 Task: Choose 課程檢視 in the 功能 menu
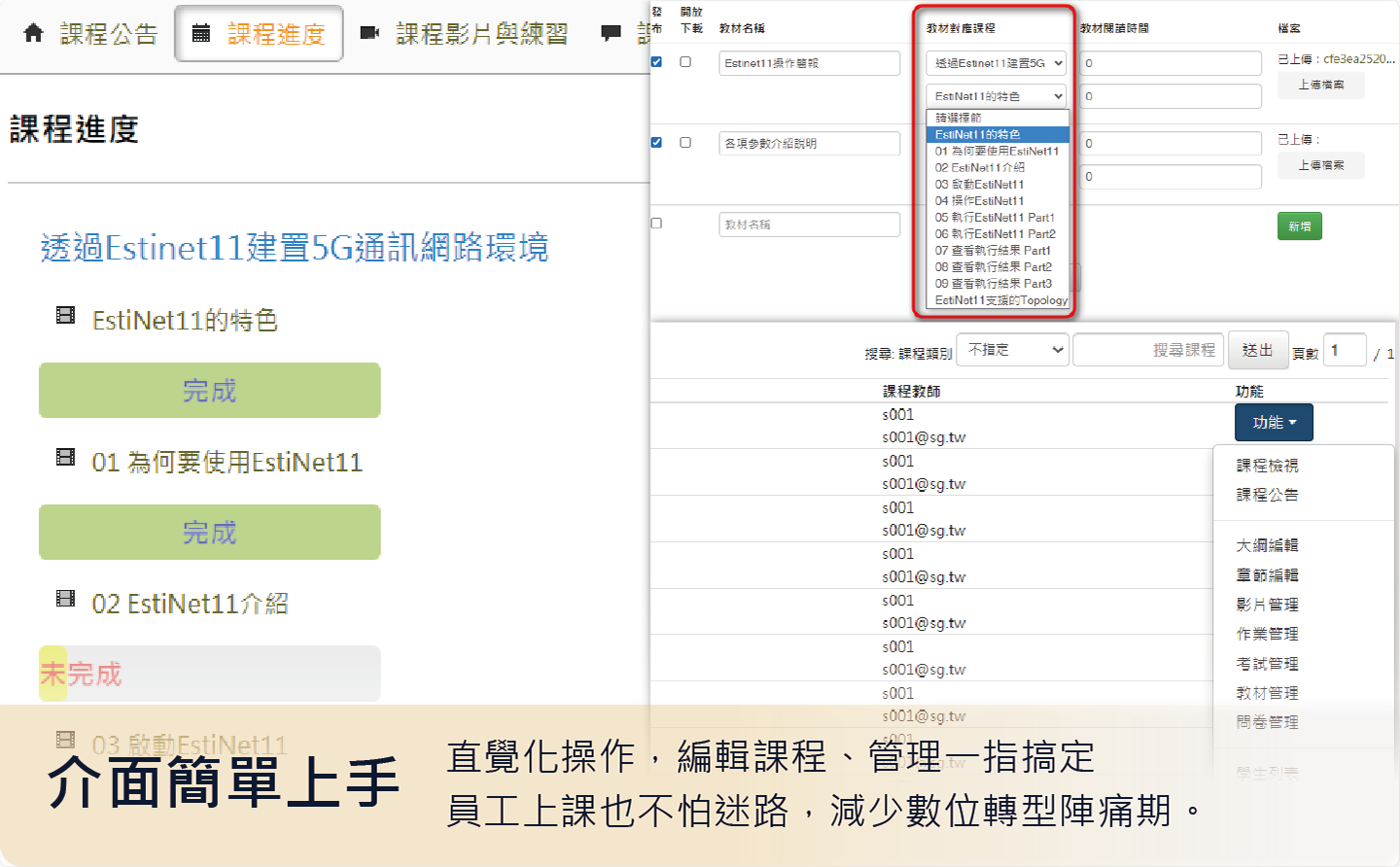coord(1267,466)
